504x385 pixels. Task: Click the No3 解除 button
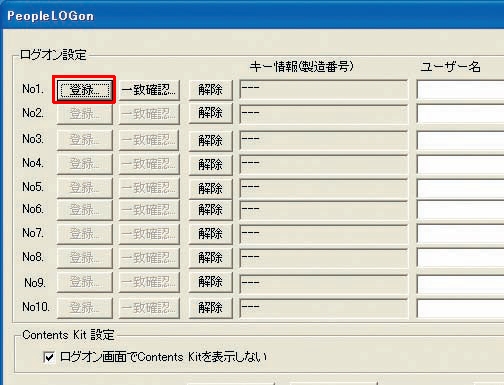click(211, 140)
